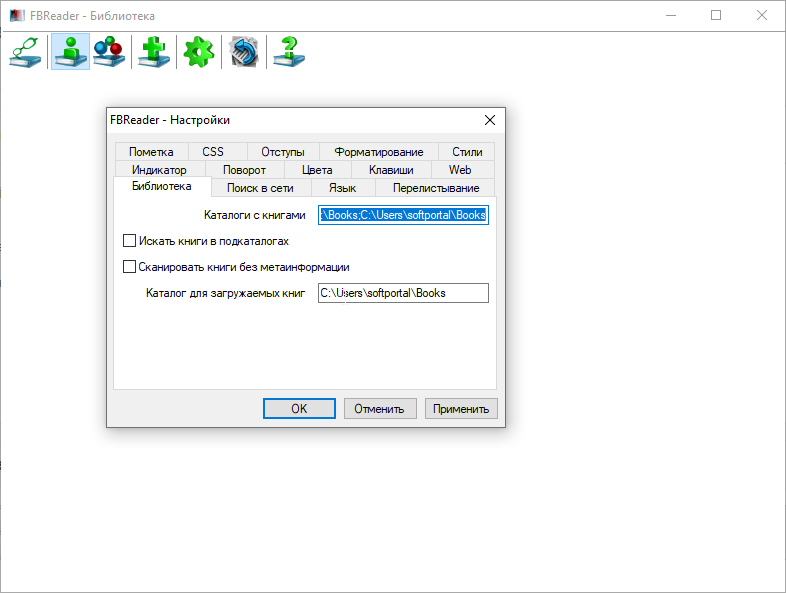Switch to the Язык tab
Image resolution: width=786 pixels, height=593 pixels.
click(343, 188)
